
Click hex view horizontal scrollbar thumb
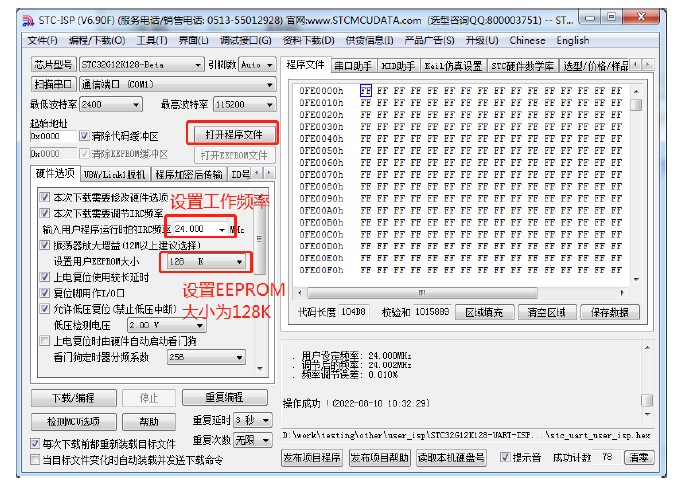click(422, 293)
